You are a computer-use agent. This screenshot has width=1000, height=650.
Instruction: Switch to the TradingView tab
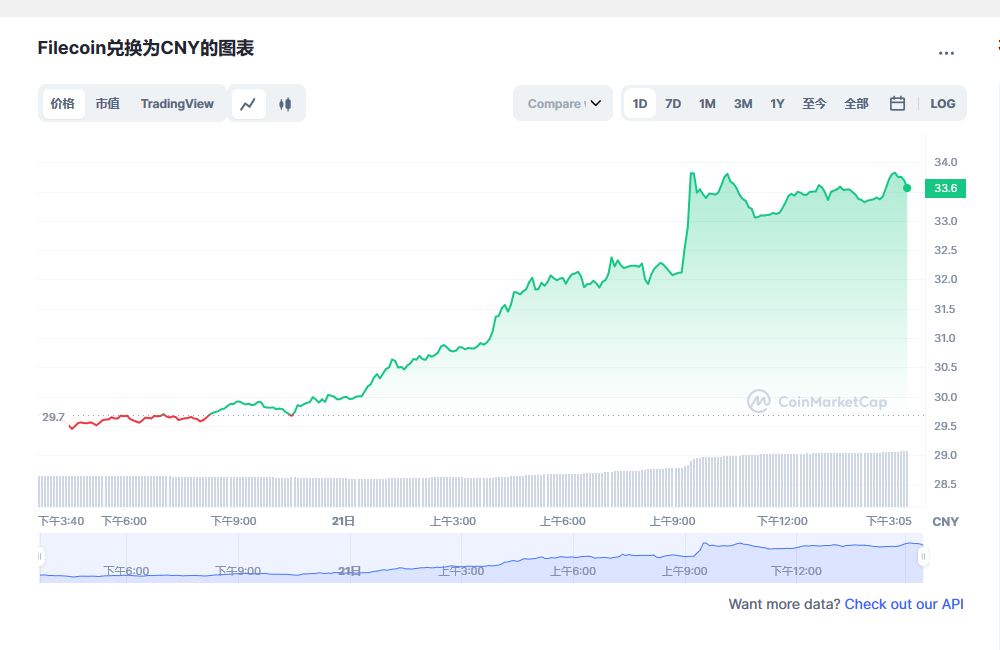(177, 104)
